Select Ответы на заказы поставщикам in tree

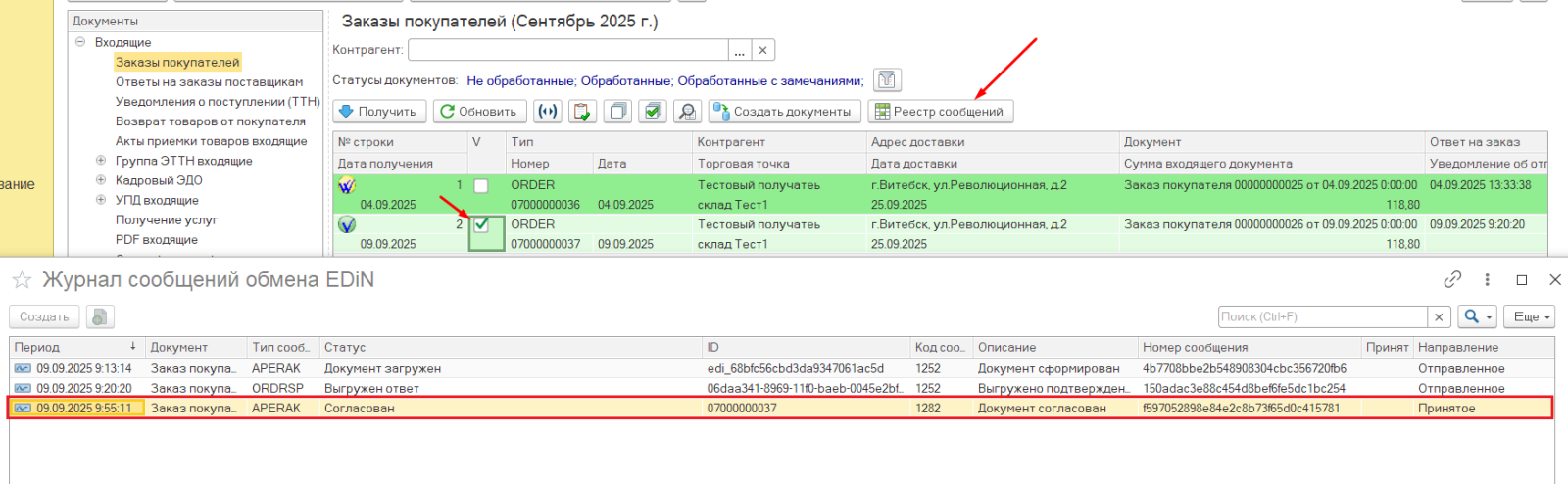click(x=209, y=82)
